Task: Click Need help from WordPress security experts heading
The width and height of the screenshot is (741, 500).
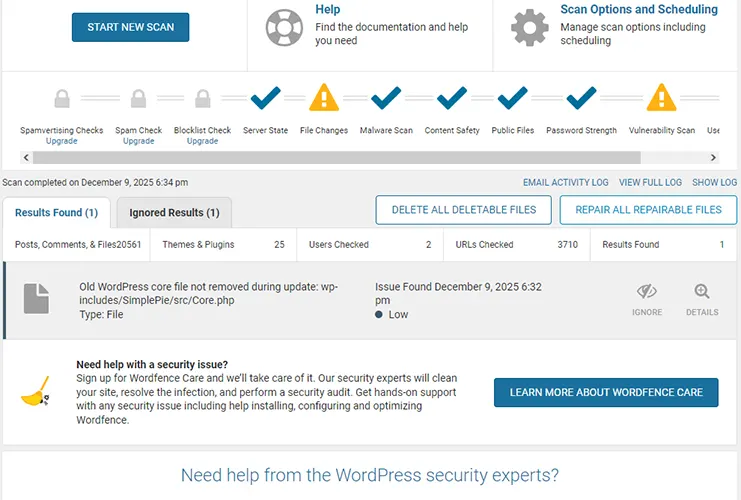Action: point(370,475)
